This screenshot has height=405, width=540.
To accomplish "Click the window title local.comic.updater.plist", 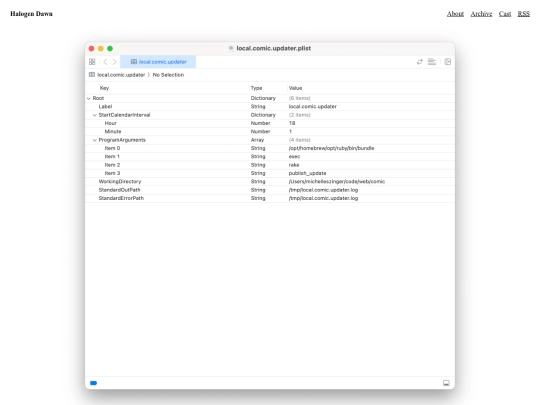I will 273,48.
